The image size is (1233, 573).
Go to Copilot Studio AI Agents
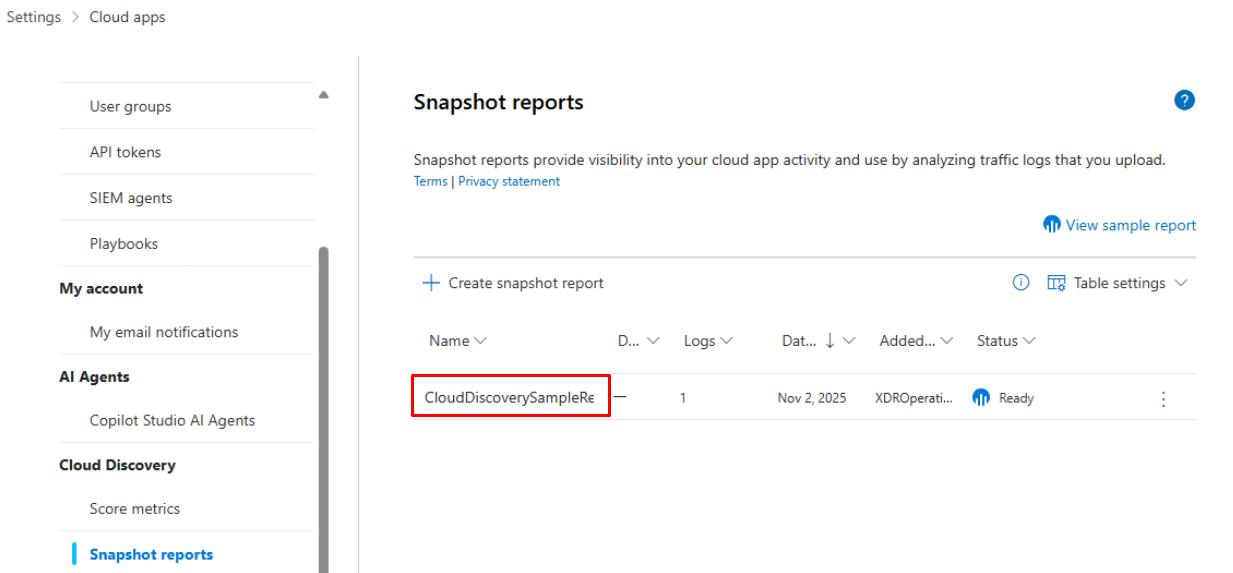(x=172, y=420)
